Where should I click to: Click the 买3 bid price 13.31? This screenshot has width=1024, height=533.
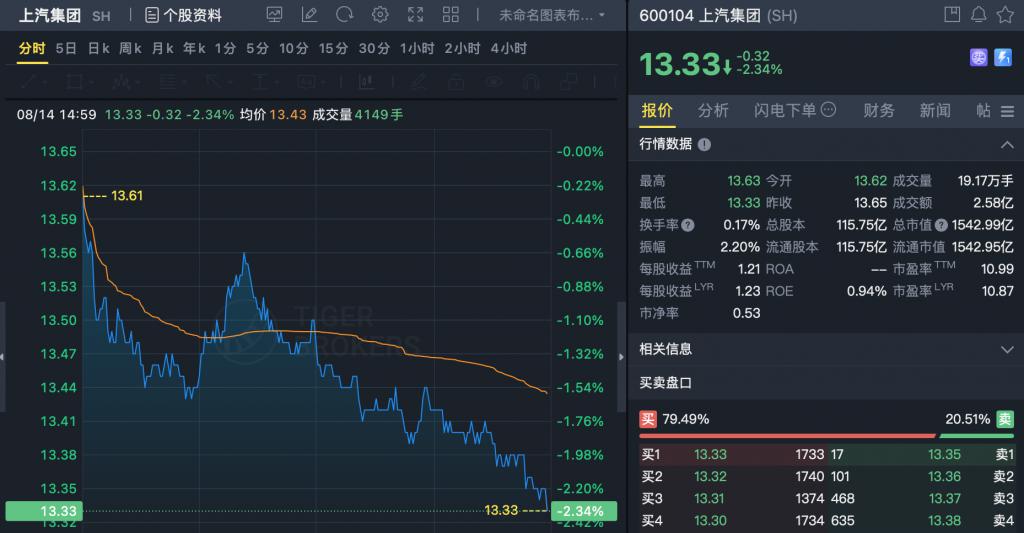click(x=709, y=498)
